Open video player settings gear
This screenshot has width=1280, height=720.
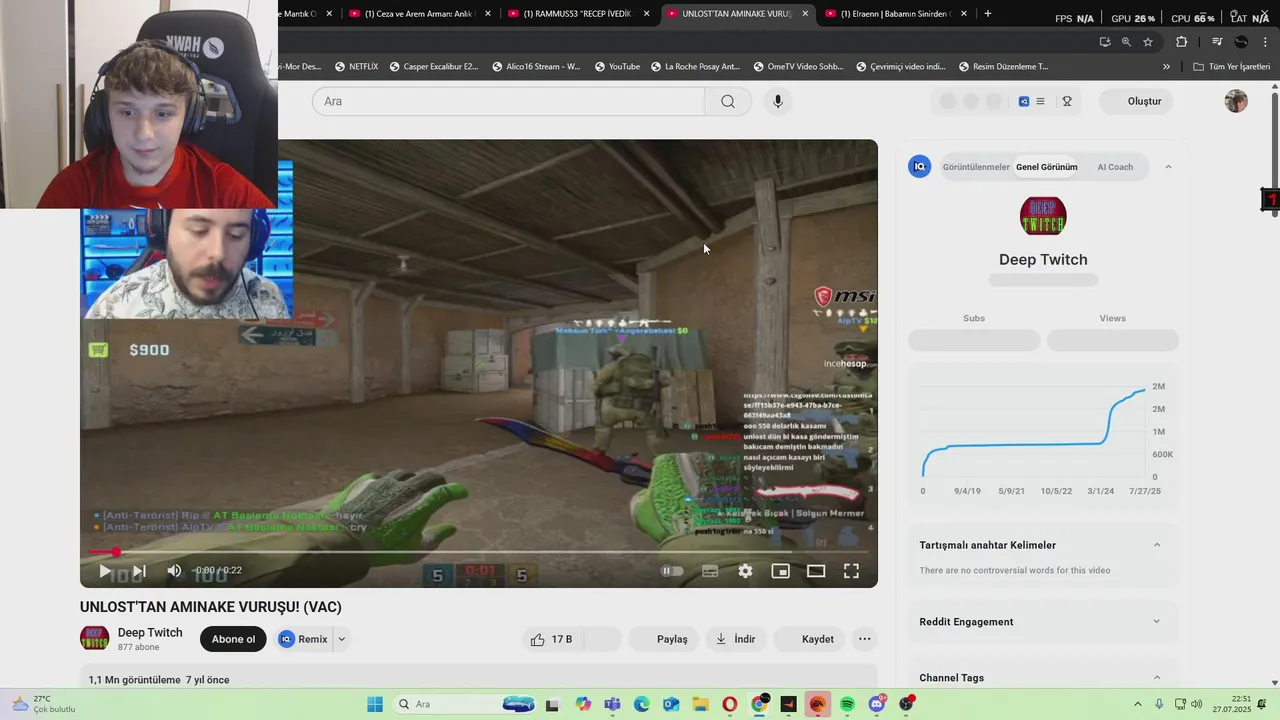click(x=745, y=571)
